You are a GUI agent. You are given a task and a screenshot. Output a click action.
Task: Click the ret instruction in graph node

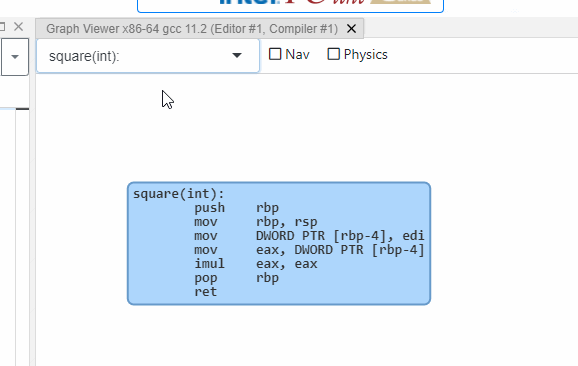point(206,292)
